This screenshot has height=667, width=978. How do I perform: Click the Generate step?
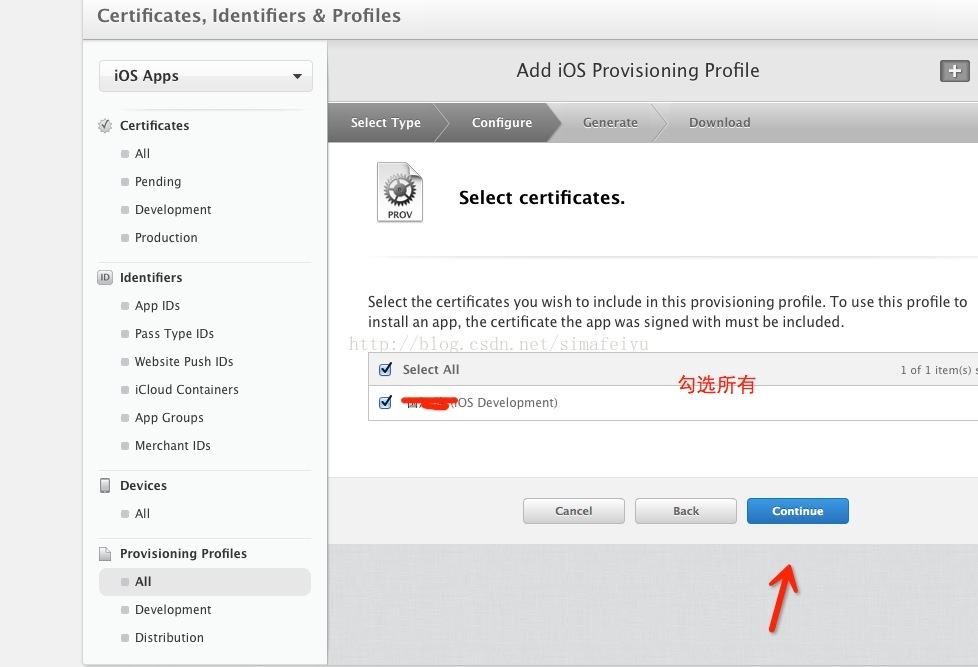pos(610,122)
